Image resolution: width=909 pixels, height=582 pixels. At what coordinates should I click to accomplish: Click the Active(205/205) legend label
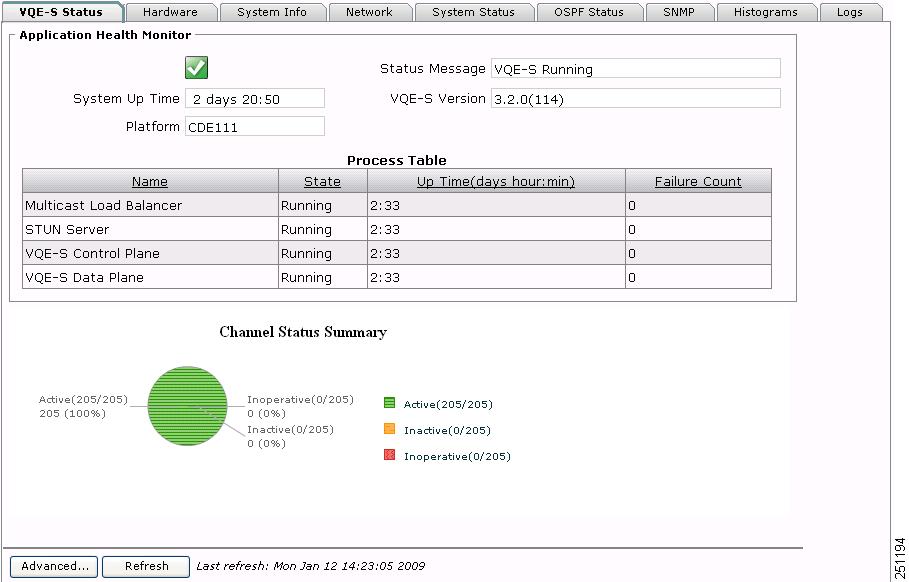pyautogui.click(x=448, y=405)
